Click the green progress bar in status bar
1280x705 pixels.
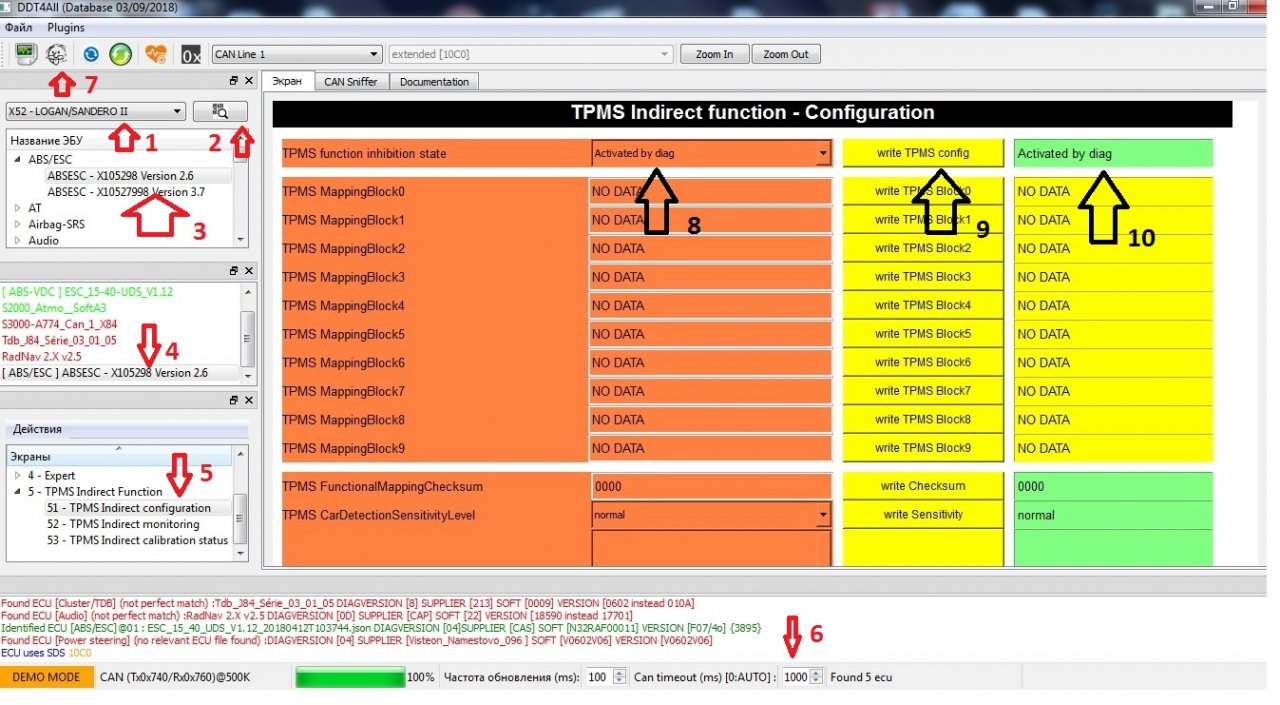350,677
